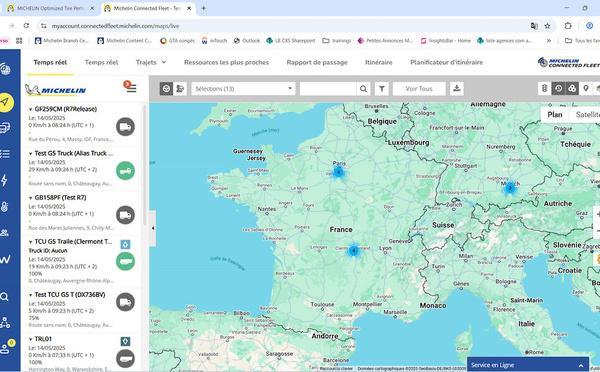Collapse the Test TCU G5 T (DX736BV) entry
Screen dimensions: 600x372
[30, 295]
